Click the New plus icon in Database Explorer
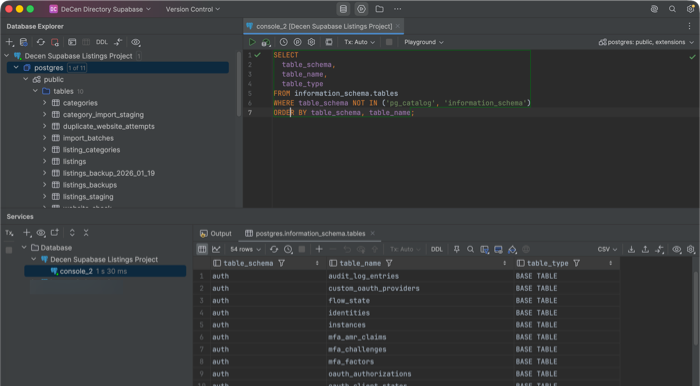 [x=9, y=42]
